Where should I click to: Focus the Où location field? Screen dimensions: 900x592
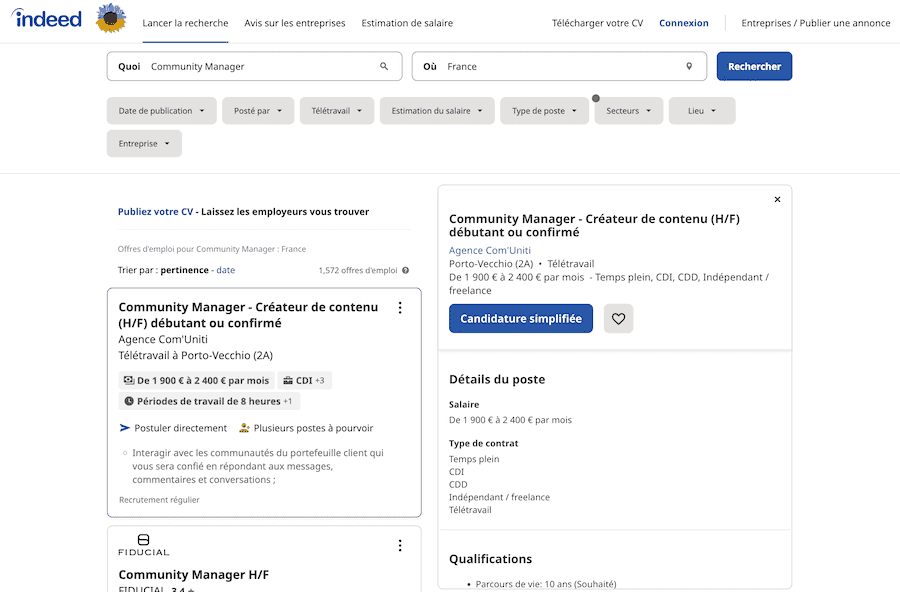[559, 66]
